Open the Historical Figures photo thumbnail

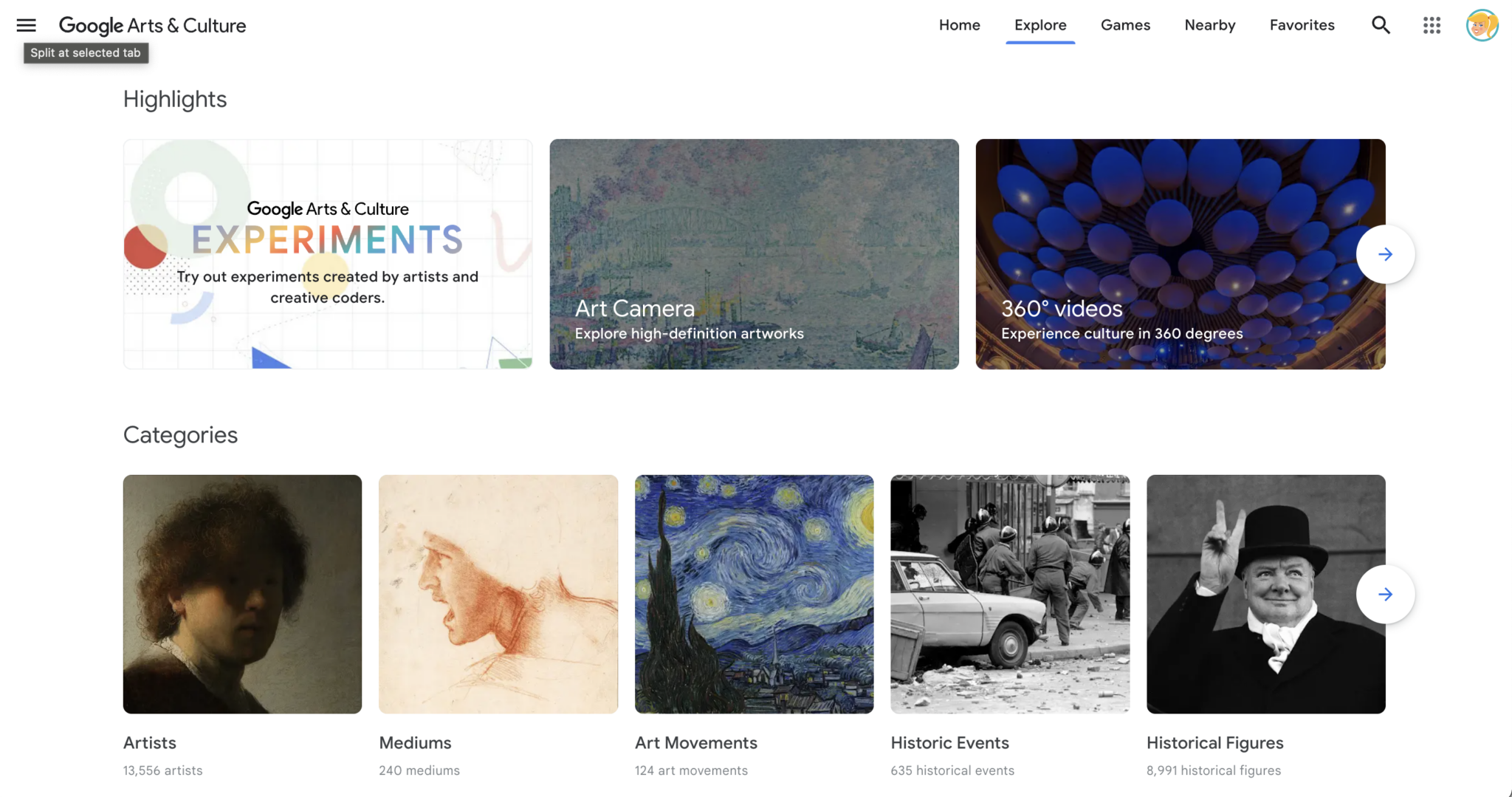pos(1265,594)
